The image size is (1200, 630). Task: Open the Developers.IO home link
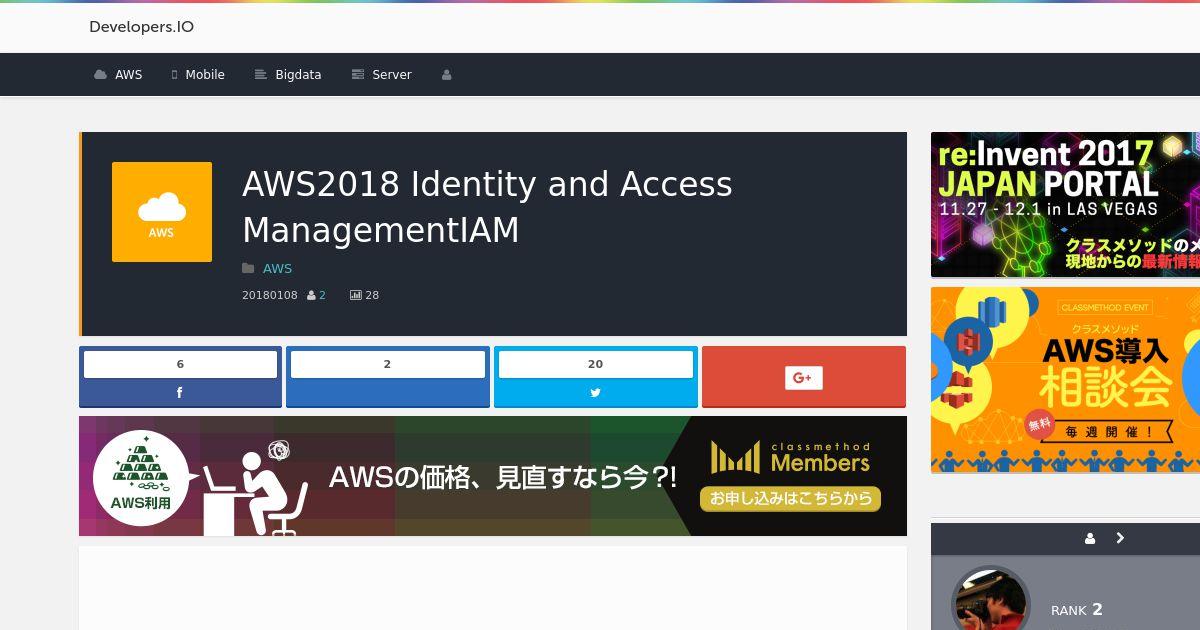point(141,27)
